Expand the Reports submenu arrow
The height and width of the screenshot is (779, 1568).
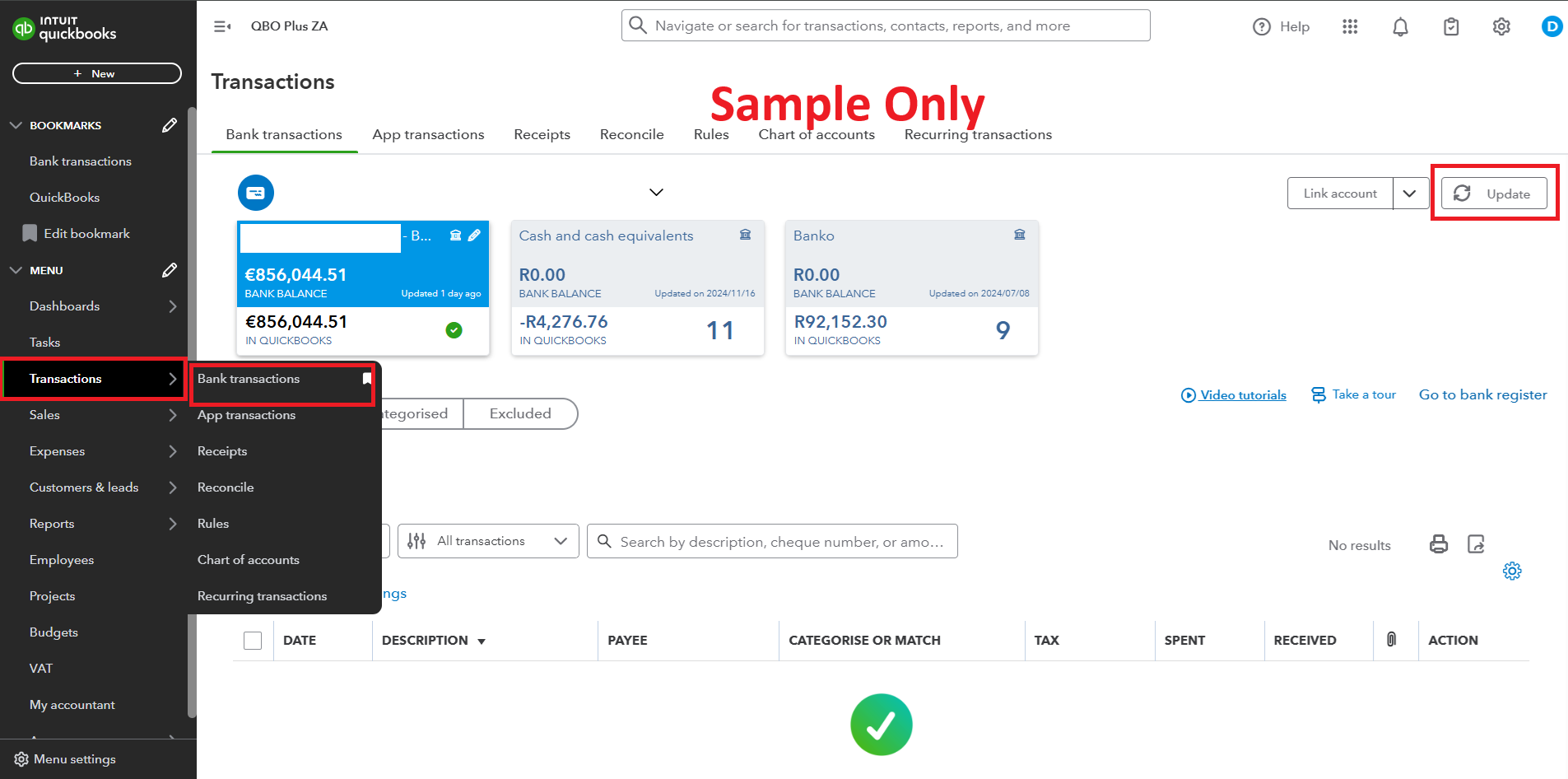coord(172,524)
